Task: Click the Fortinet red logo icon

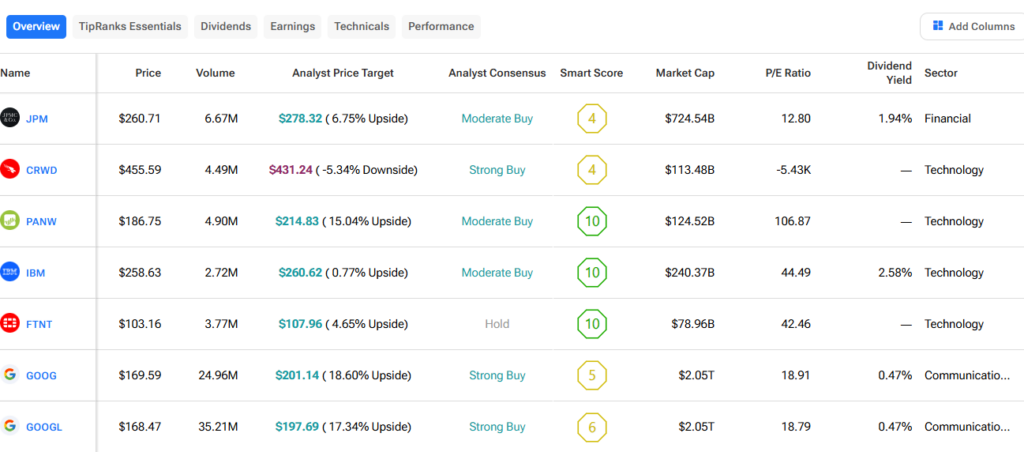Action: point(10,324)
